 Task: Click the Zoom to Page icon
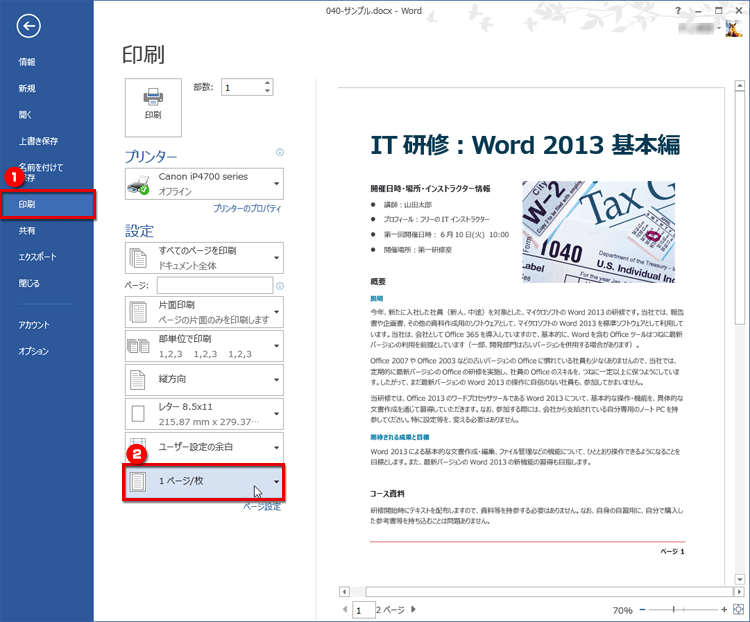click(x=738, y=610)
